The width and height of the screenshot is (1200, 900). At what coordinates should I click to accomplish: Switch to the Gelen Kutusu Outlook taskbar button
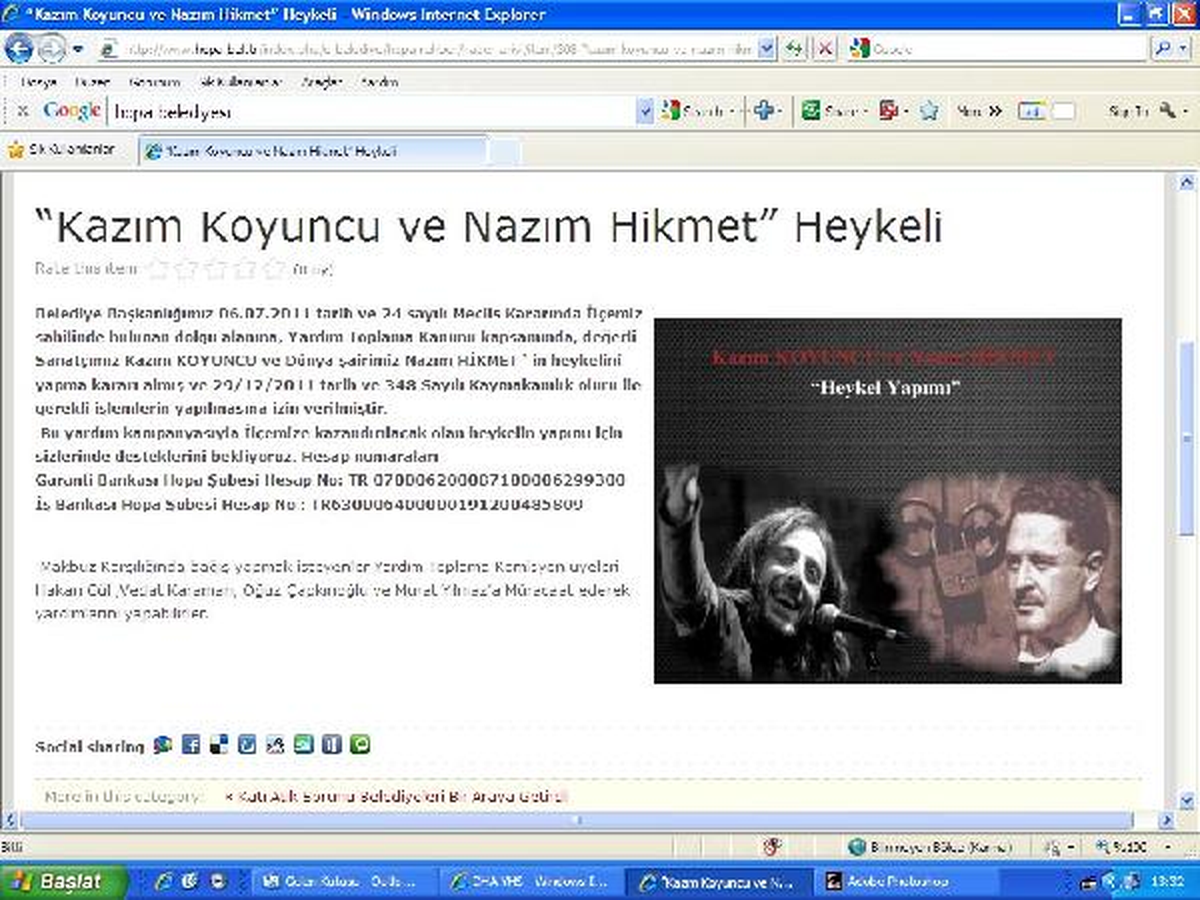[347, 881]
